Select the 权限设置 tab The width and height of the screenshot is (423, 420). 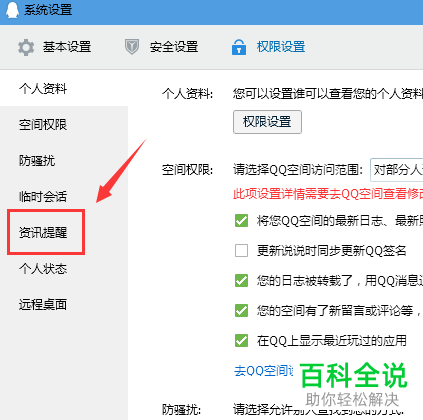pos(281,47)
